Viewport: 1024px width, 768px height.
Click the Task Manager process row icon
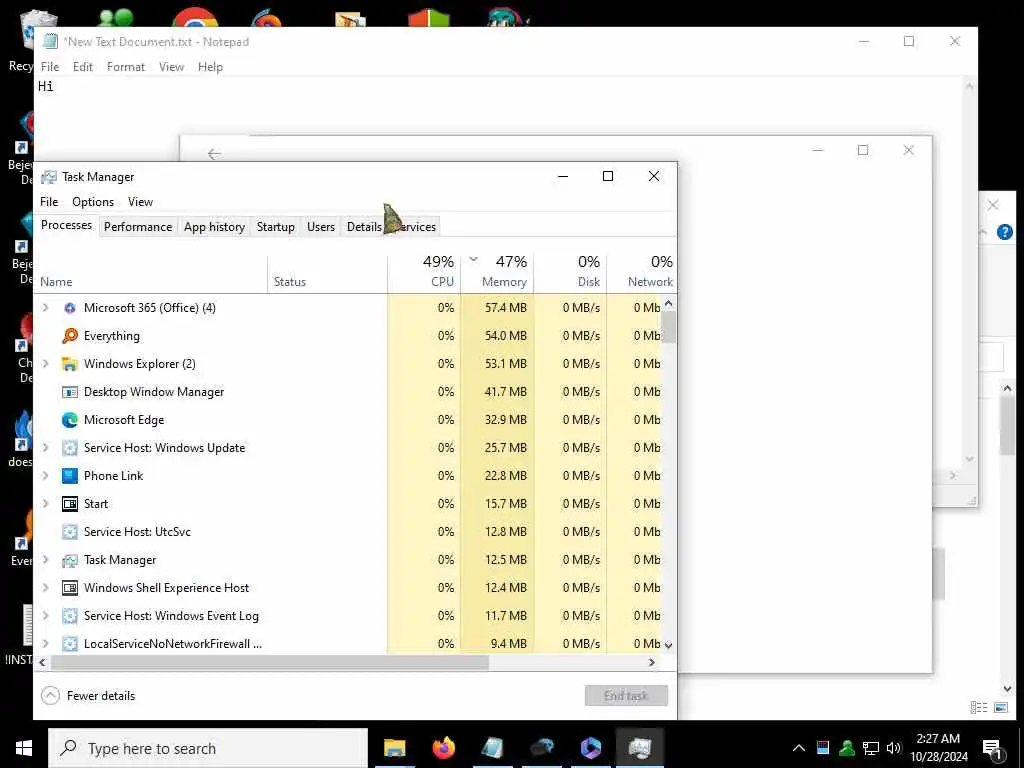click(x=70, y=560)
